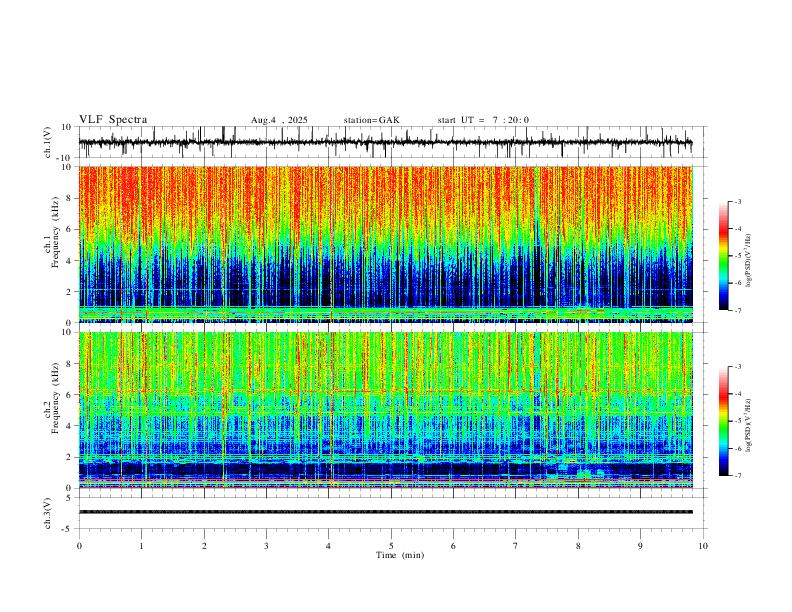This screenshot has width=792, height=612.
Task: Click the ch.1 spectrogram plot
Action: point(386,244)
